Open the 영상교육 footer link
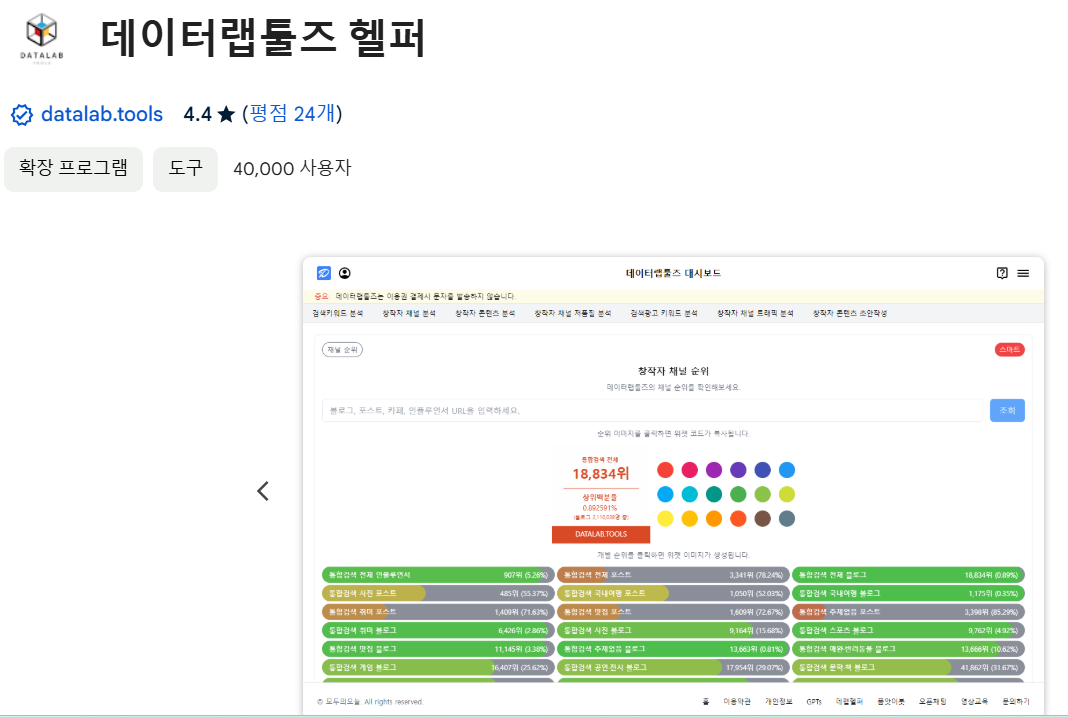 [x=974, y=701]
